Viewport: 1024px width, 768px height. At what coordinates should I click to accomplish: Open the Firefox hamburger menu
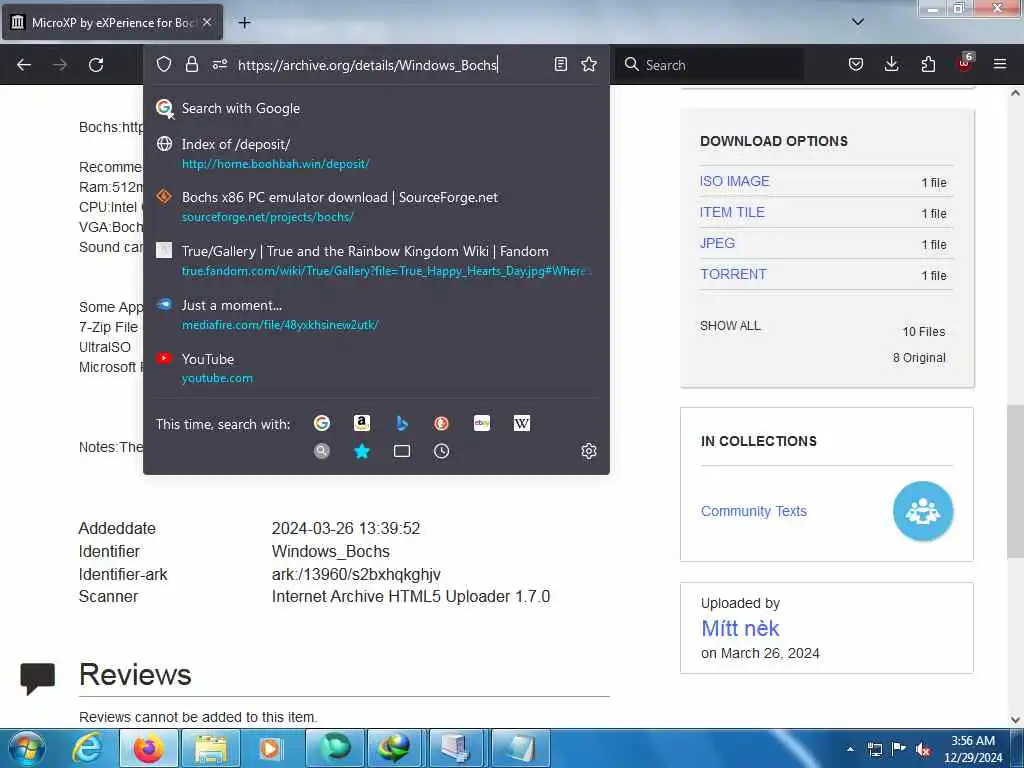coord(1000,64)
